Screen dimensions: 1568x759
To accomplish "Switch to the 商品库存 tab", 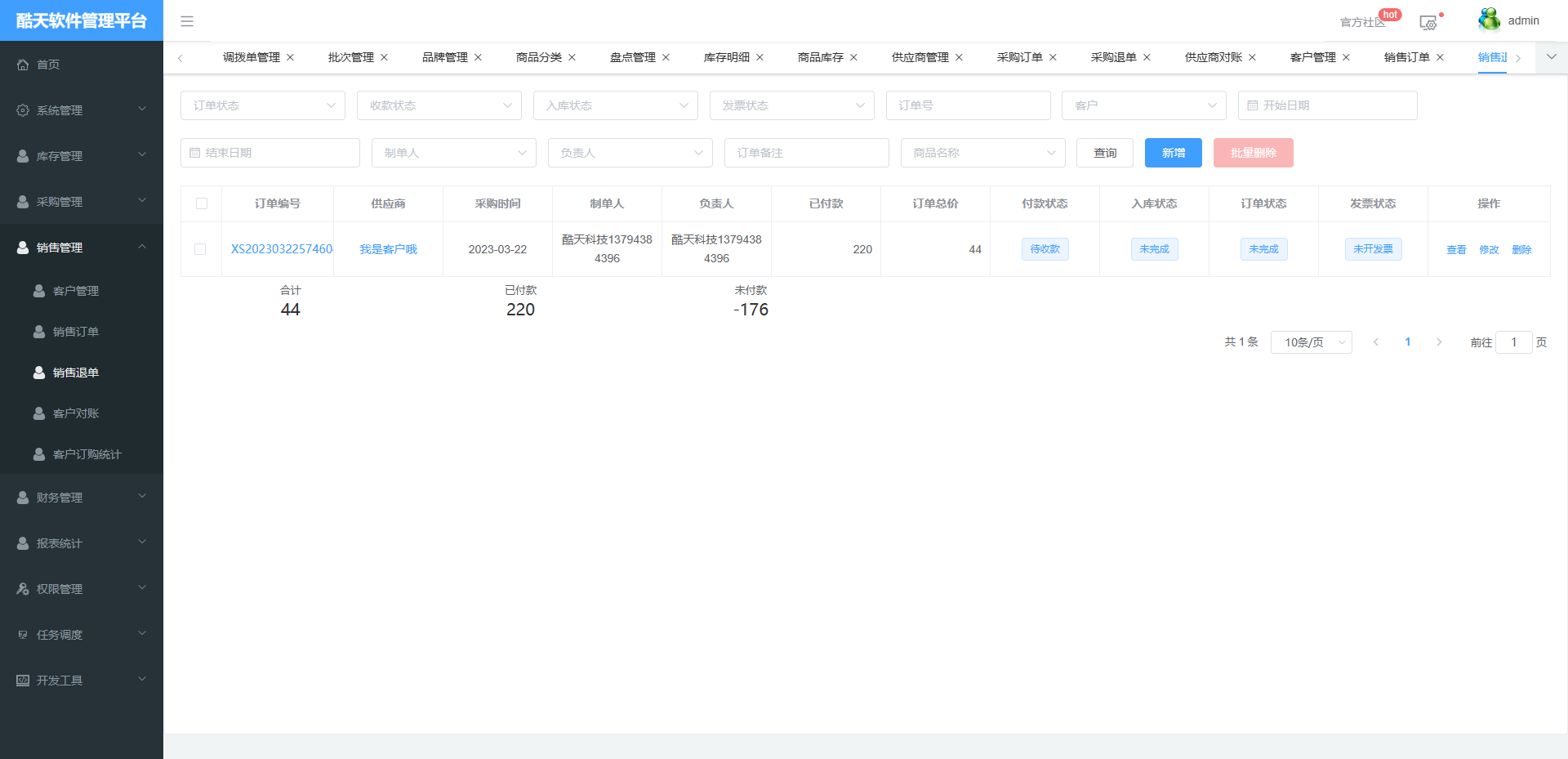I will [820, 57].
